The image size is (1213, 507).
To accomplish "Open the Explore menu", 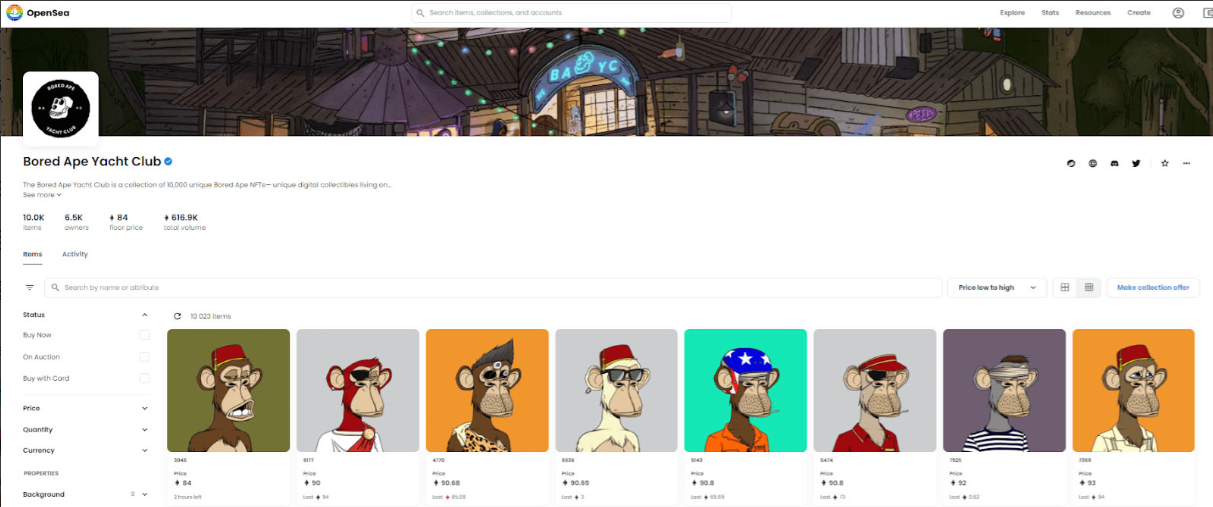I will (x=1012, y=13).
